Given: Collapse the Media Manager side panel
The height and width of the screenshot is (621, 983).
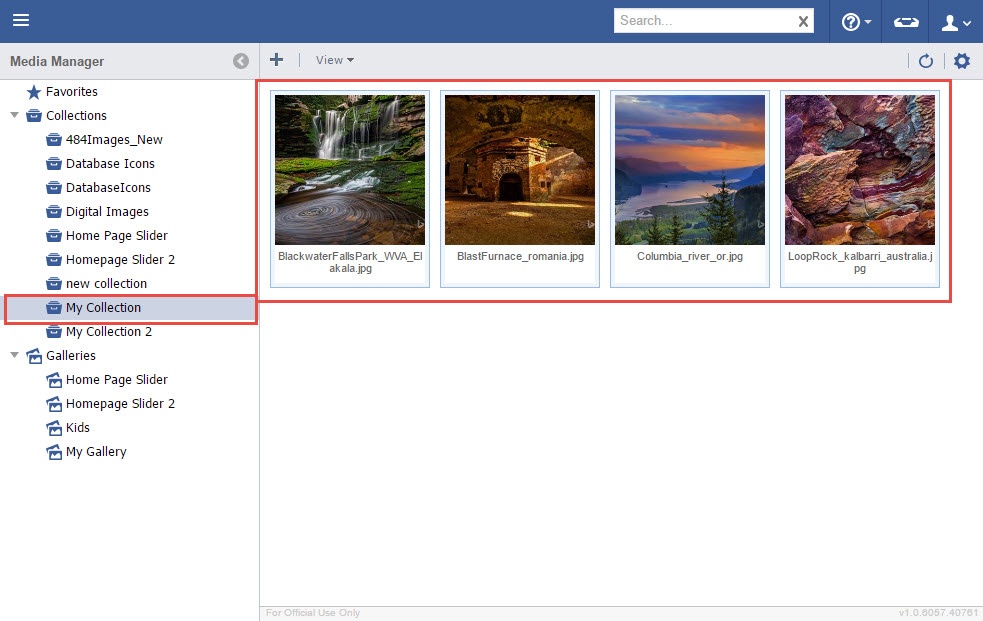Looking at the screenshot, I should [x=241, y=61].
